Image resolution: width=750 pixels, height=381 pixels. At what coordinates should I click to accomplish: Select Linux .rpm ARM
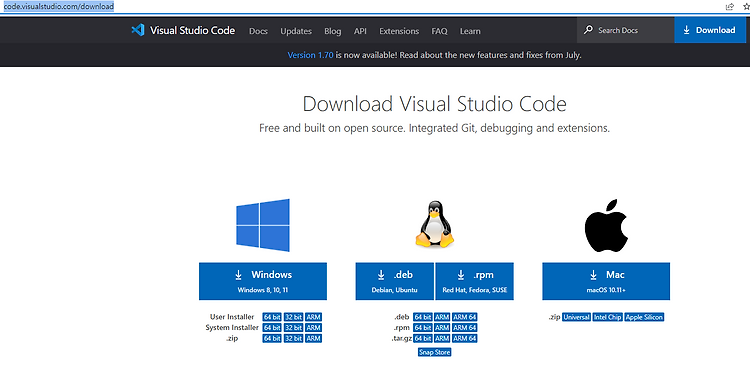[442, 327]
